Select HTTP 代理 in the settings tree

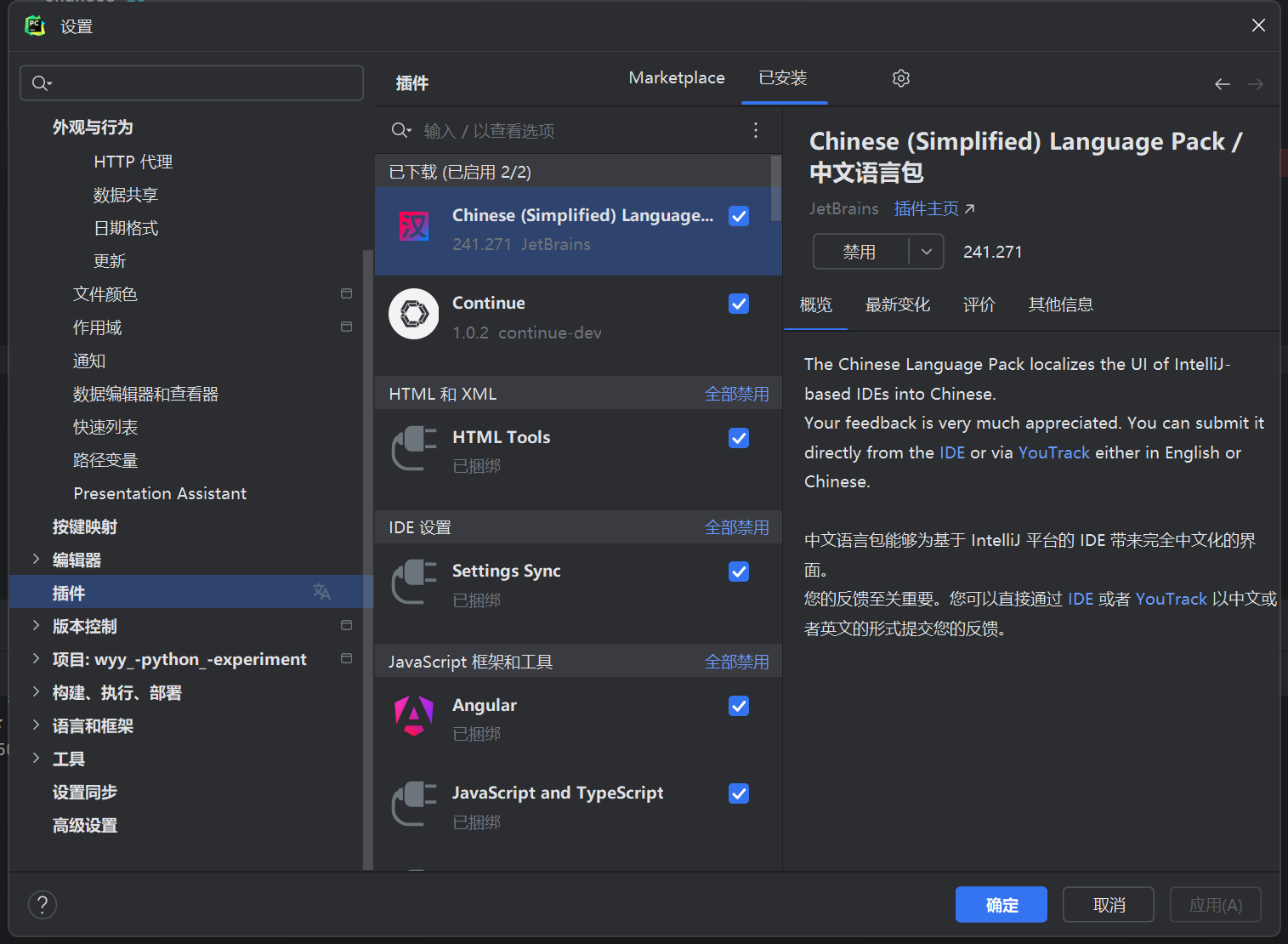click(133, 162)
